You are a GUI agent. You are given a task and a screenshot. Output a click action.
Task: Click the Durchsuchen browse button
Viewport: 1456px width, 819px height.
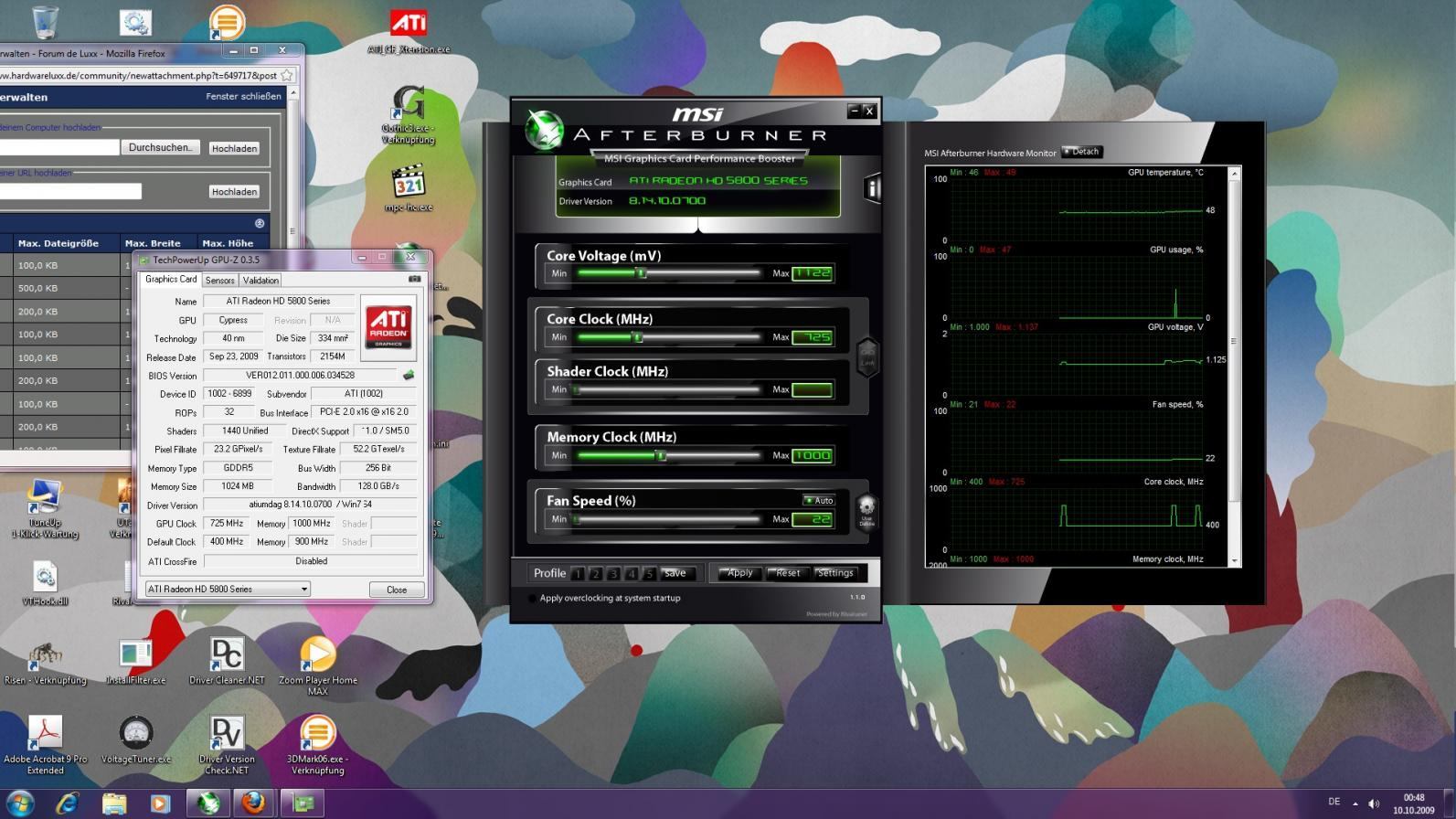pos(161,147)
